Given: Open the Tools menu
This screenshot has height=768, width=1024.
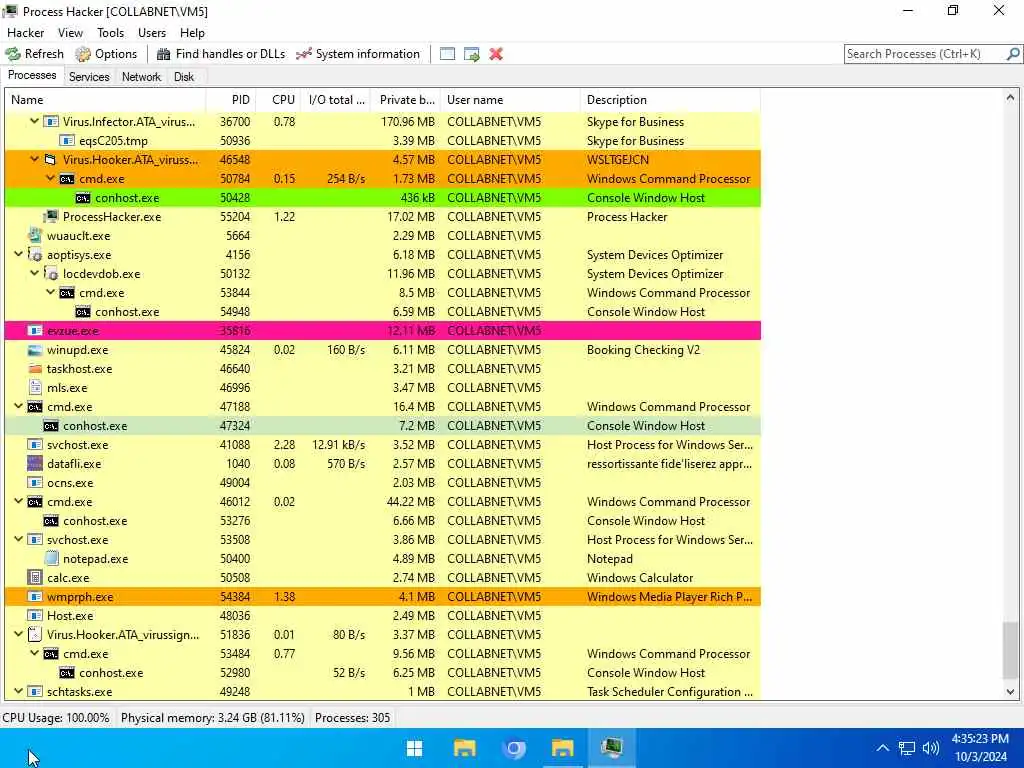Looking at the screenshot, I should point(110,33).
